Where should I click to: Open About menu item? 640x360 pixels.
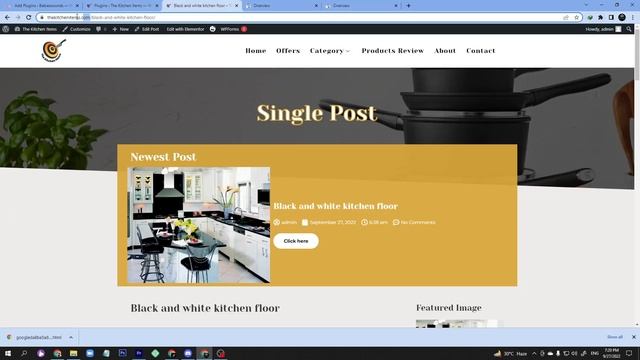[445, 51]
